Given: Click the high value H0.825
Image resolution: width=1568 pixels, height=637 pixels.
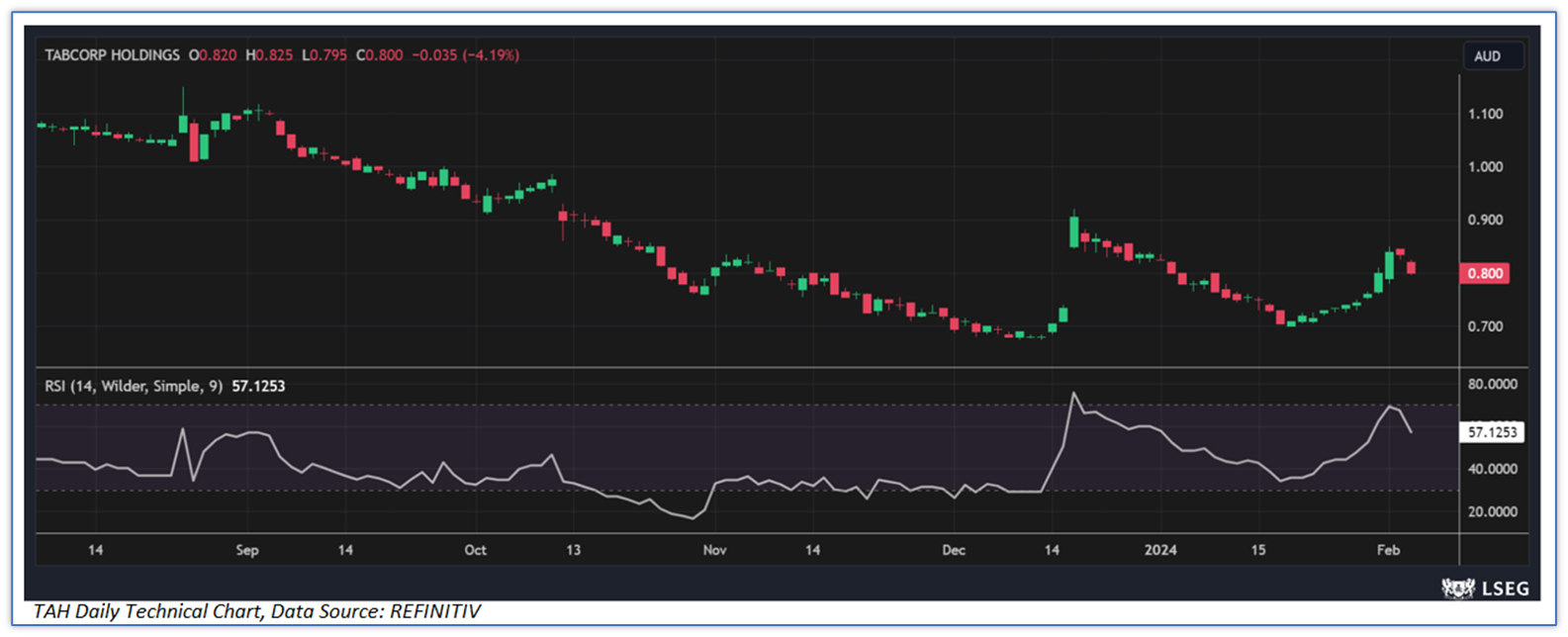Looking at the screenshot, I should tap(269, 55).
